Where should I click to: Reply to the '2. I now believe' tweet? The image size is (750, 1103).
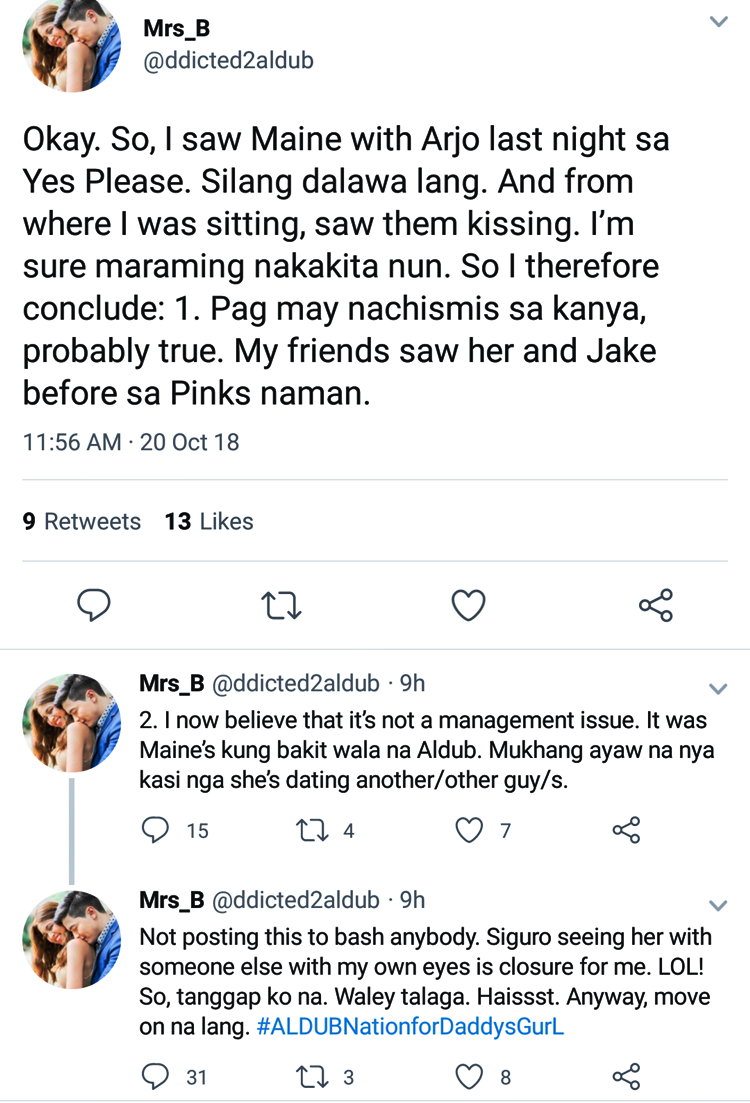tap(156, 830)
